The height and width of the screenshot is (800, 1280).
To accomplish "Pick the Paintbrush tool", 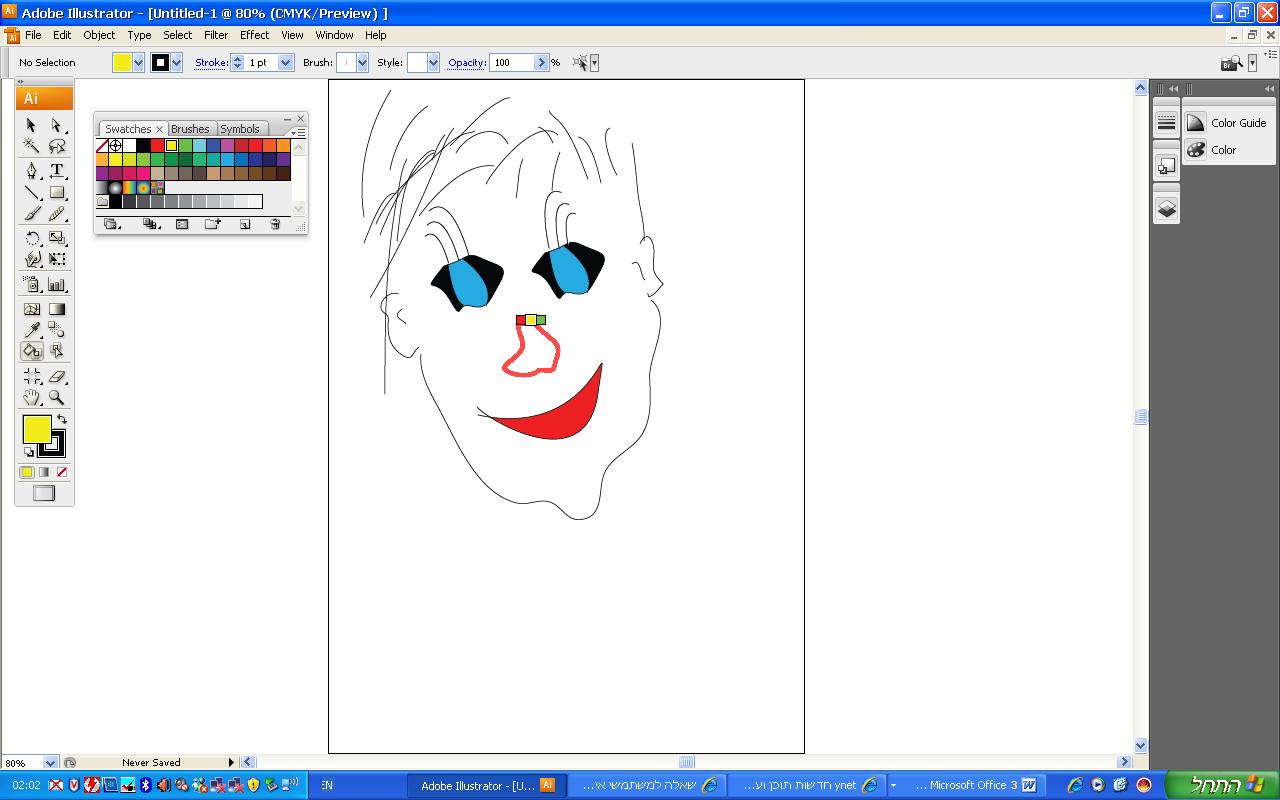I will point(32,213).
